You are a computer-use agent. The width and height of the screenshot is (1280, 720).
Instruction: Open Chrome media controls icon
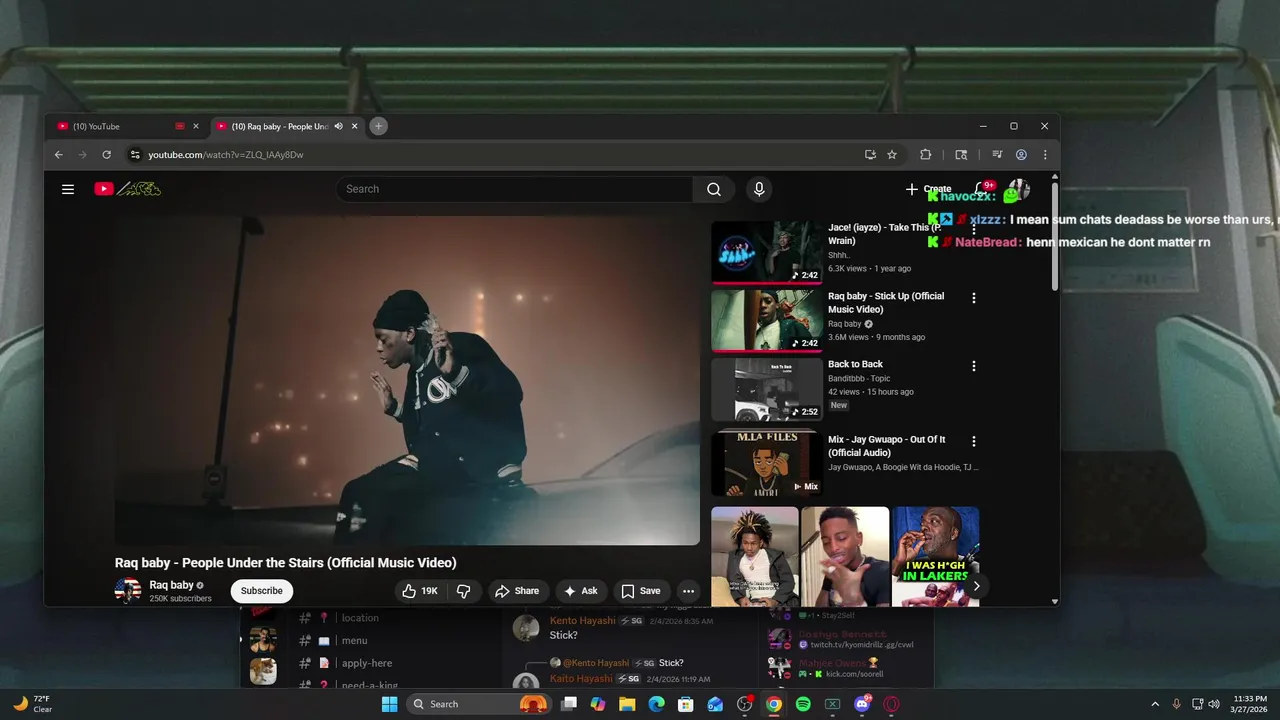997,155
